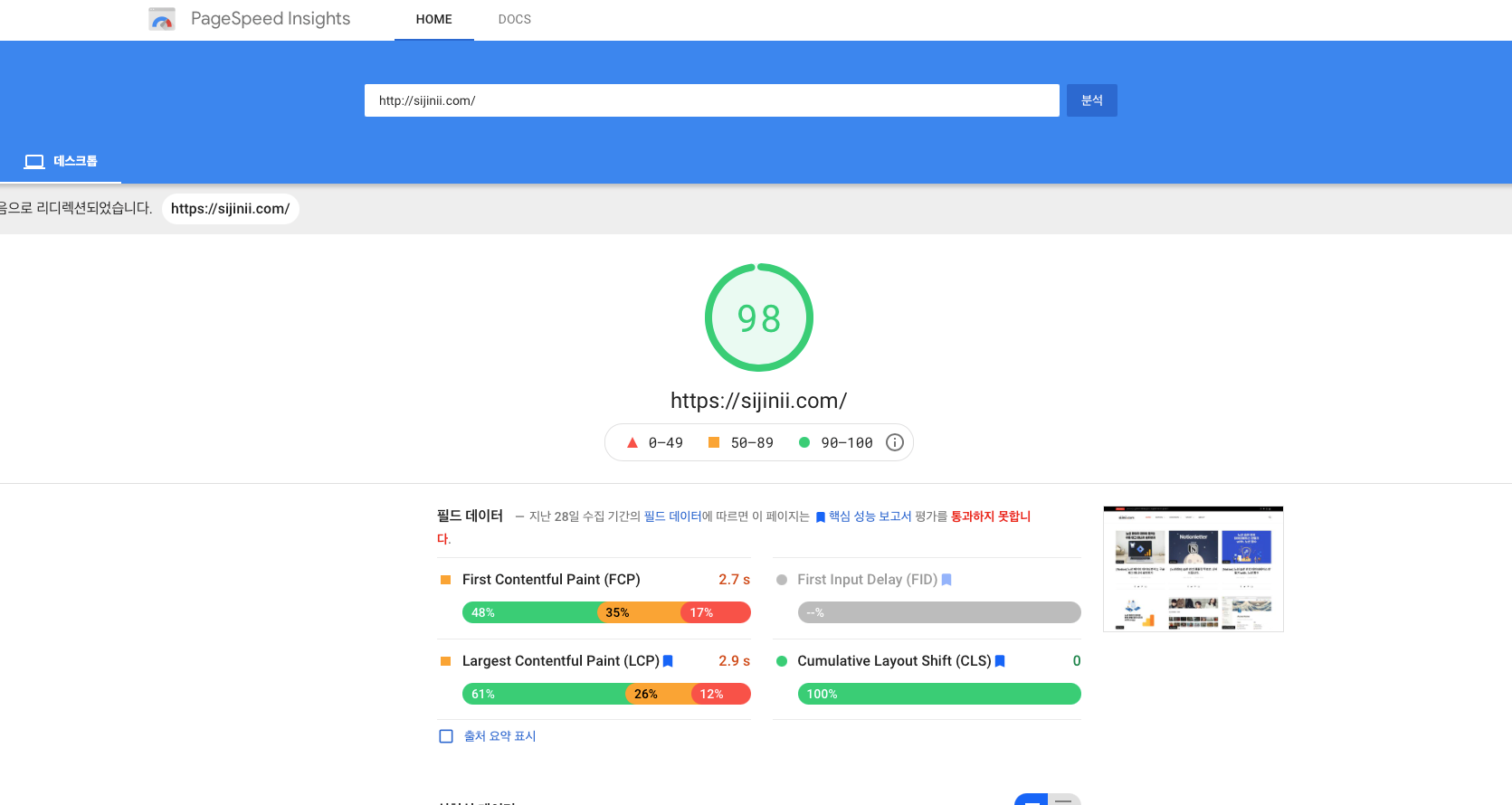1512x805 pixels.
Task: Click the https://sijinii.com/ heading below score
Action: pos(759,401)
